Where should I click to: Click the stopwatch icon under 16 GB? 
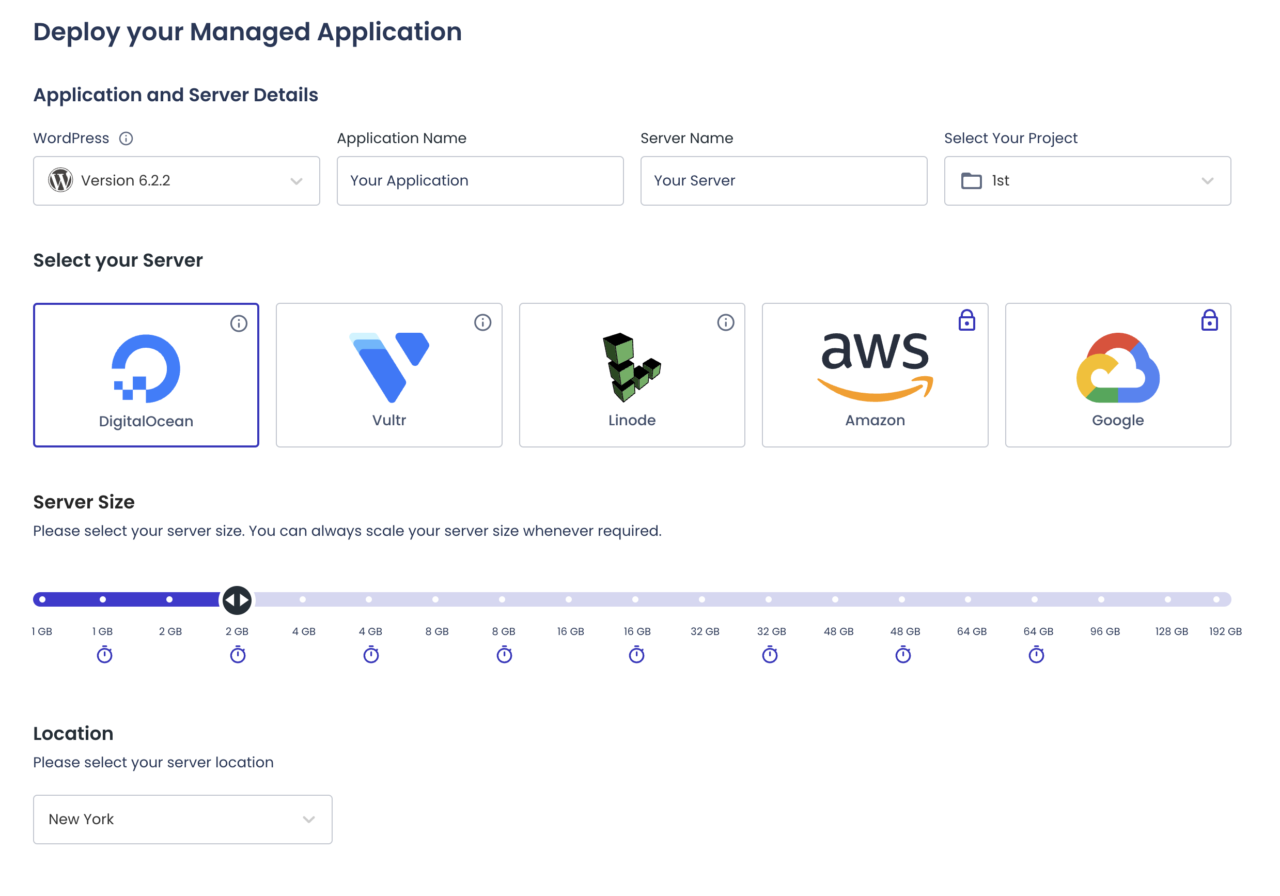(637, 654)
